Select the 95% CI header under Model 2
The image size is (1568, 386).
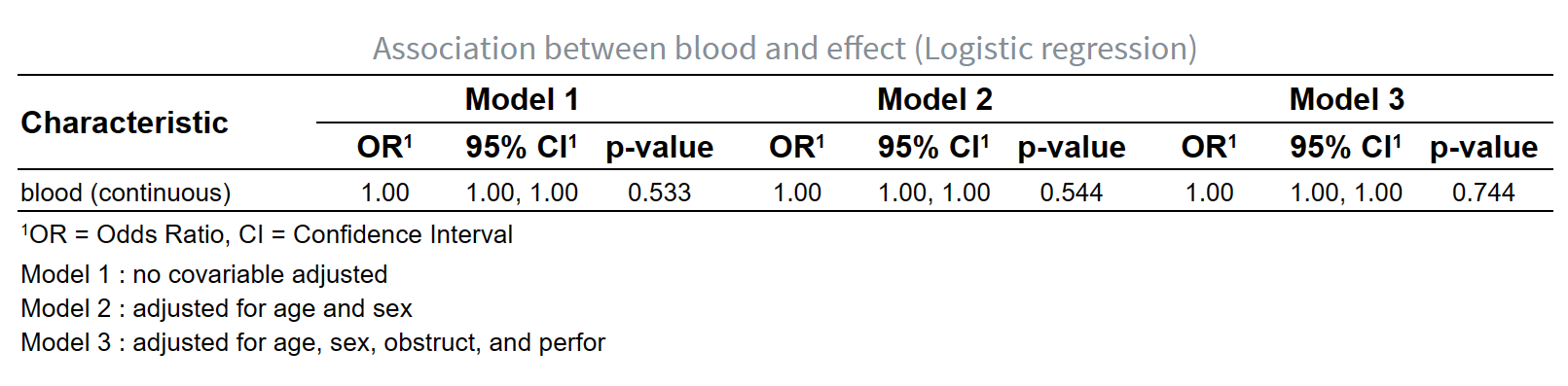pos(933,147)
